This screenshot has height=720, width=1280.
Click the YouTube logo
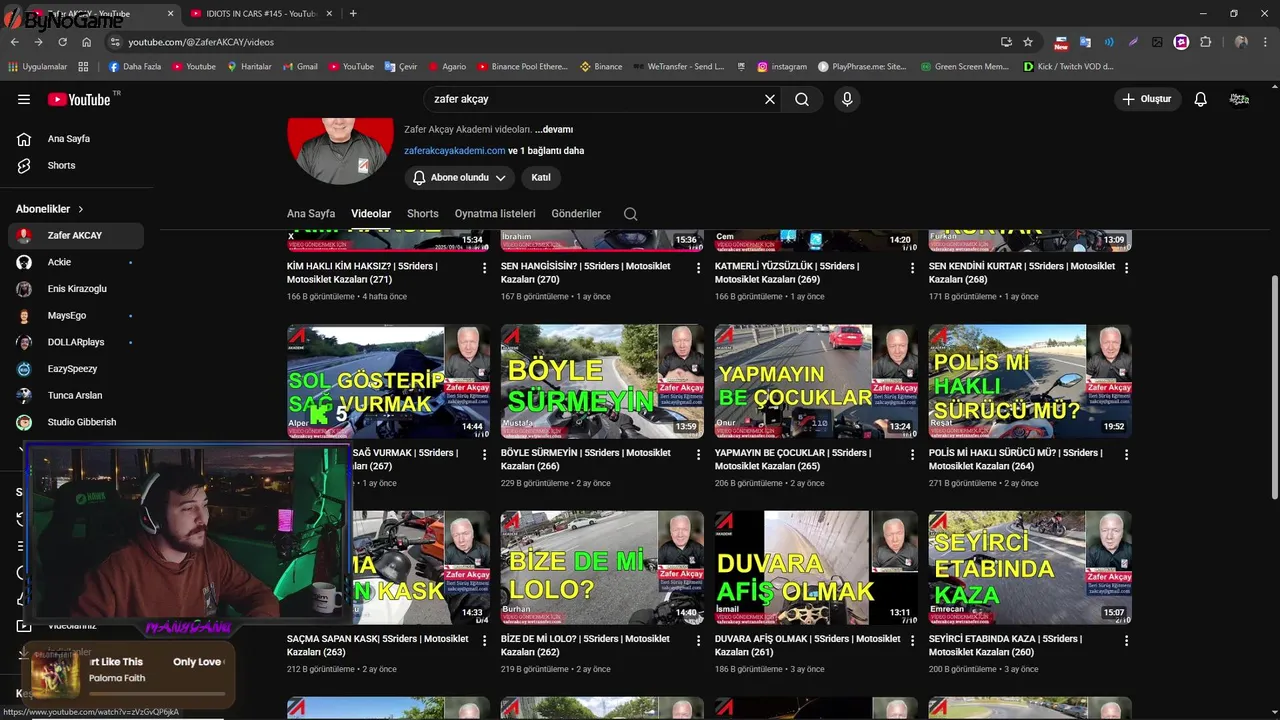click(x=79, y=99)
